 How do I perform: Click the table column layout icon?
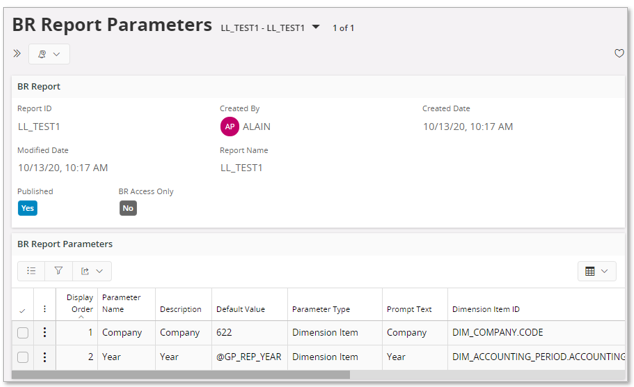click(x=590, y=271)
